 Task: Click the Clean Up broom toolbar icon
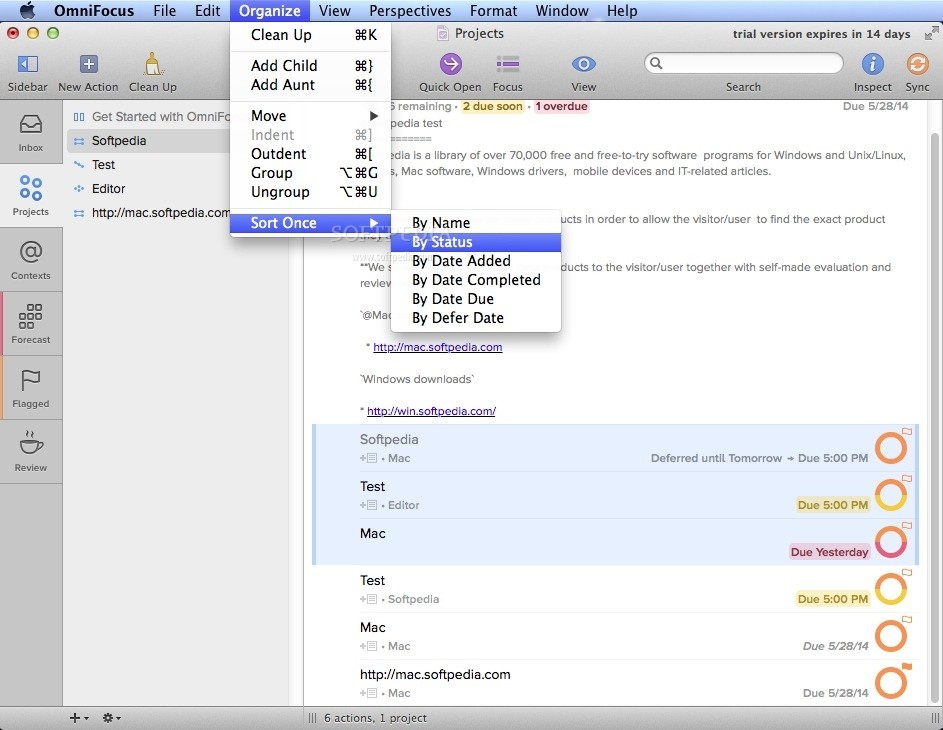click(x=153, y=64)
